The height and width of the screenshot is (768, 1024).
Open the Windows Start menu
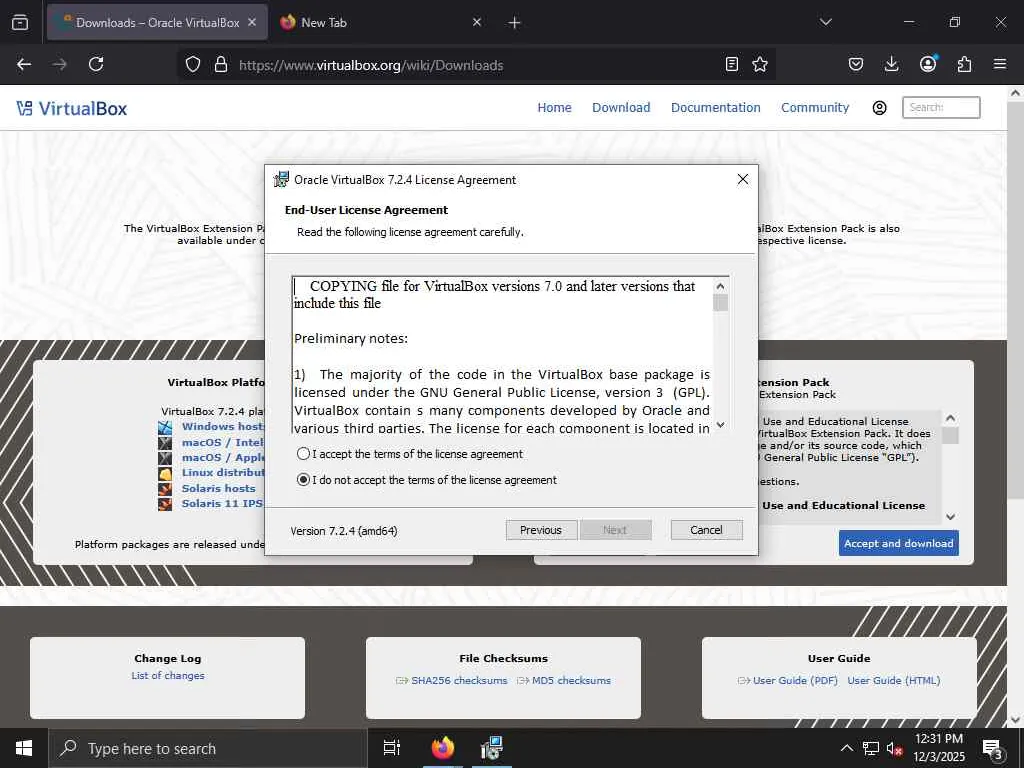coord(24,748)
